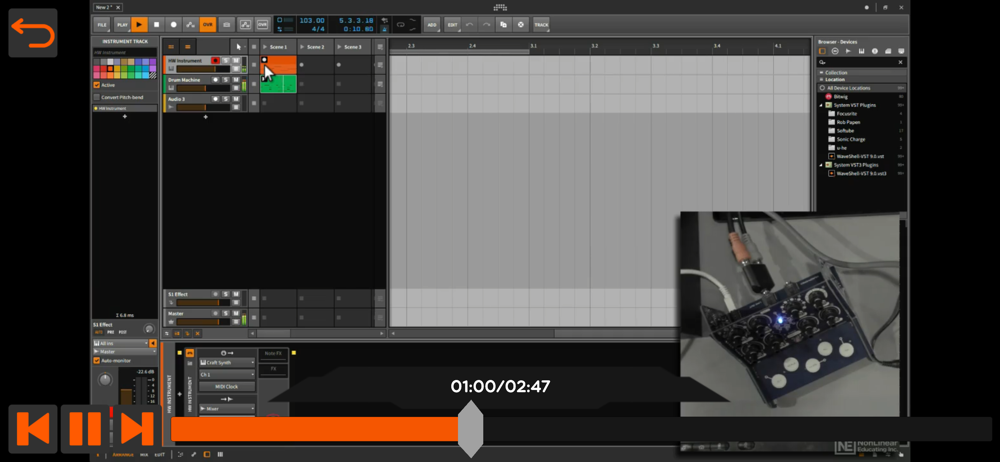This screenshot has width=1000, height=462.
Task: Switch to the MIX view tab
Action: [144, 455]
